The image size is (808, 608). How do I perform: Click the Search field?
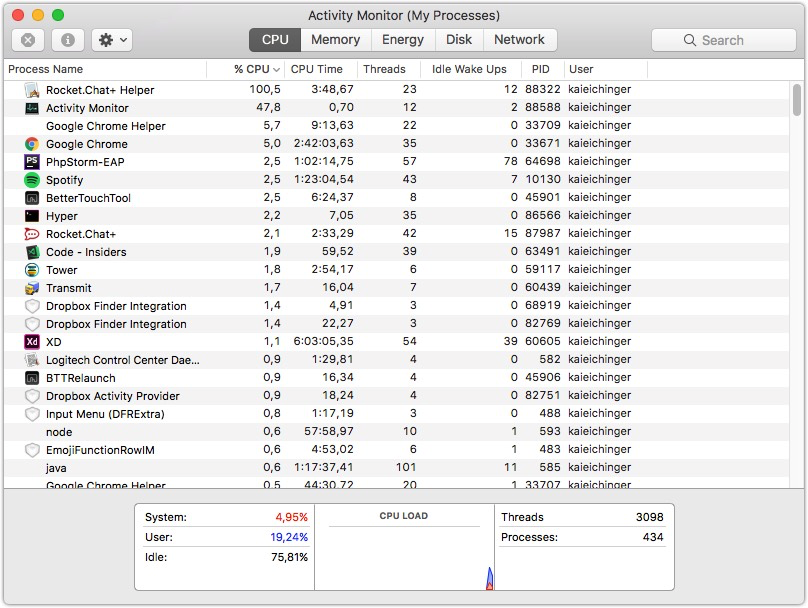pyautogui.click(x=723, y=40)
